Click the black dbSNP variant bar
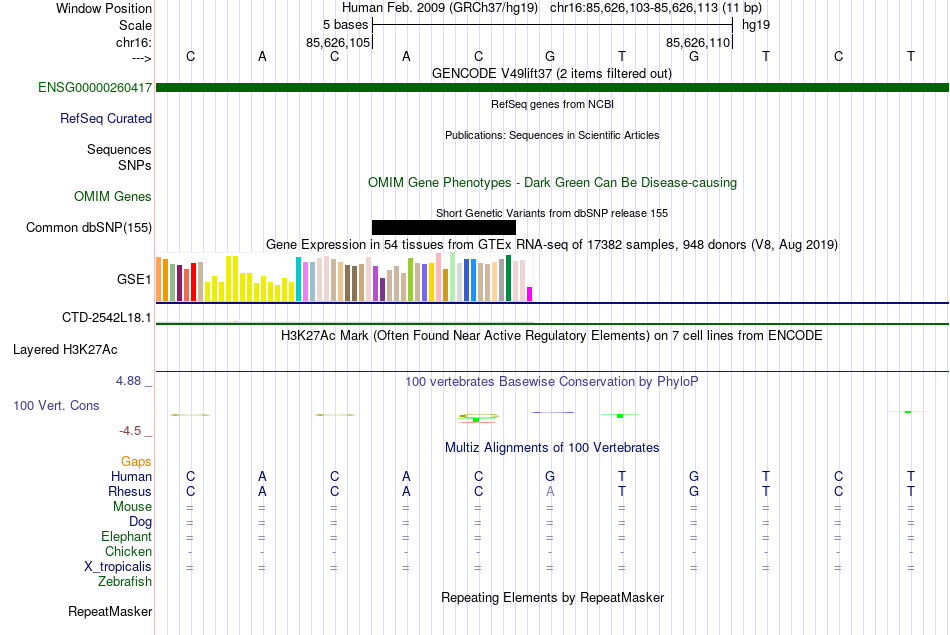 click(443, 227)
